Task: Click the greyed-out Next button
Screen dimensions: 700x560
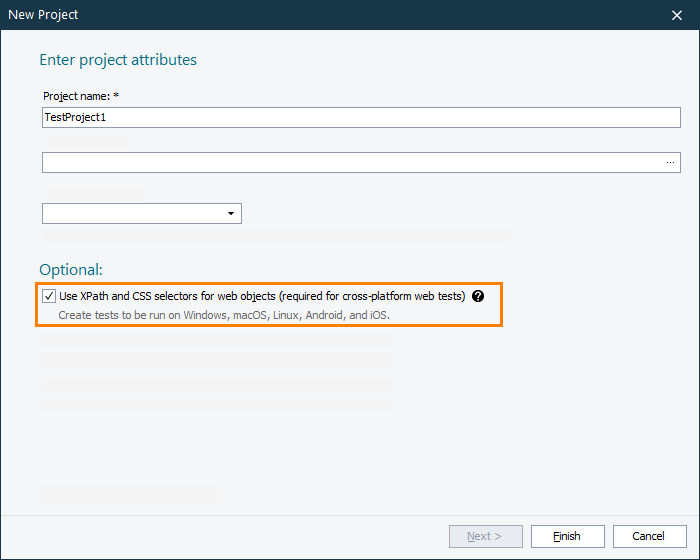Action: point(484,536)
